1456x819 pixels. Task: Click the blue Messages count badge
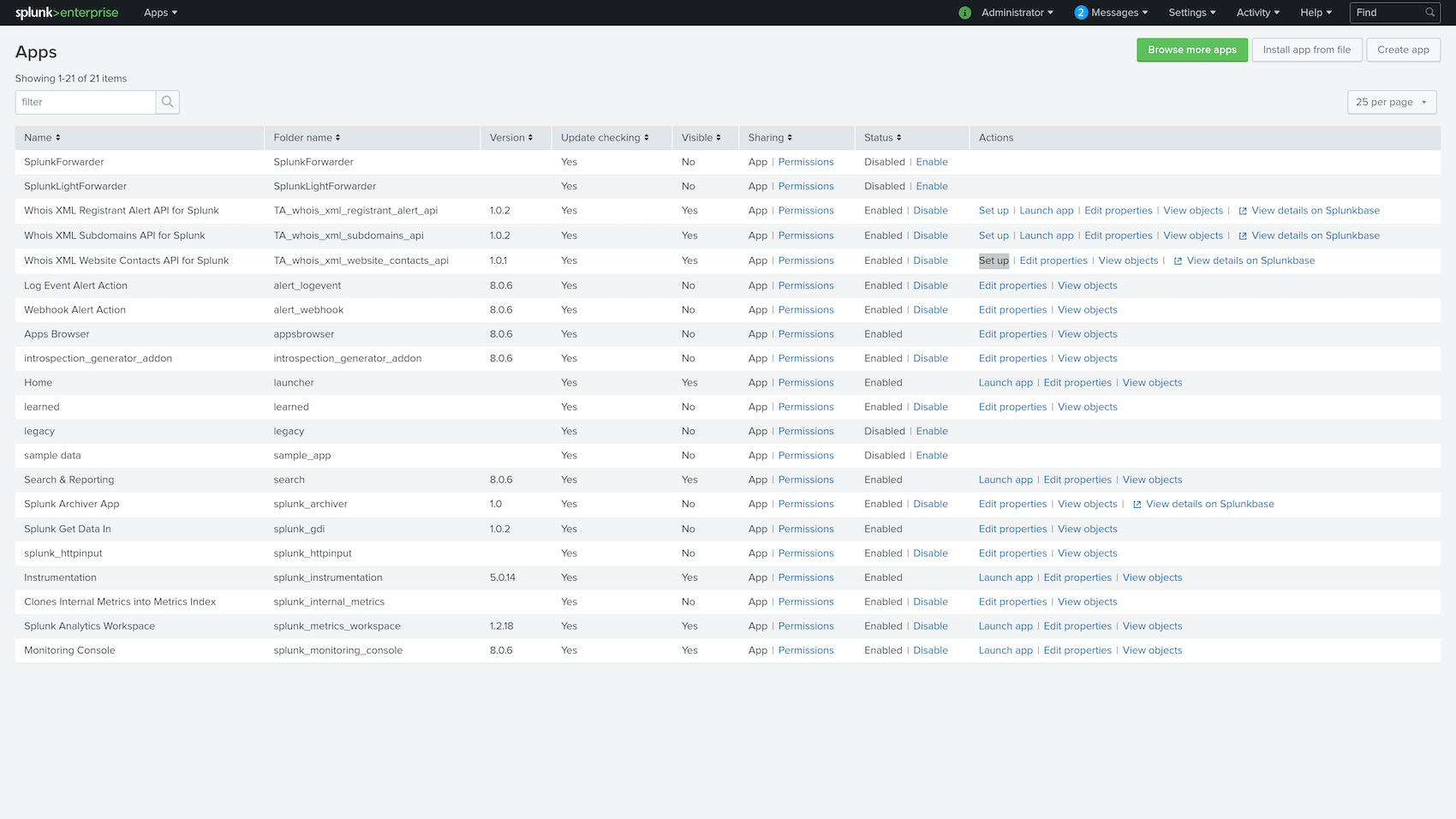click(1081, 13)
